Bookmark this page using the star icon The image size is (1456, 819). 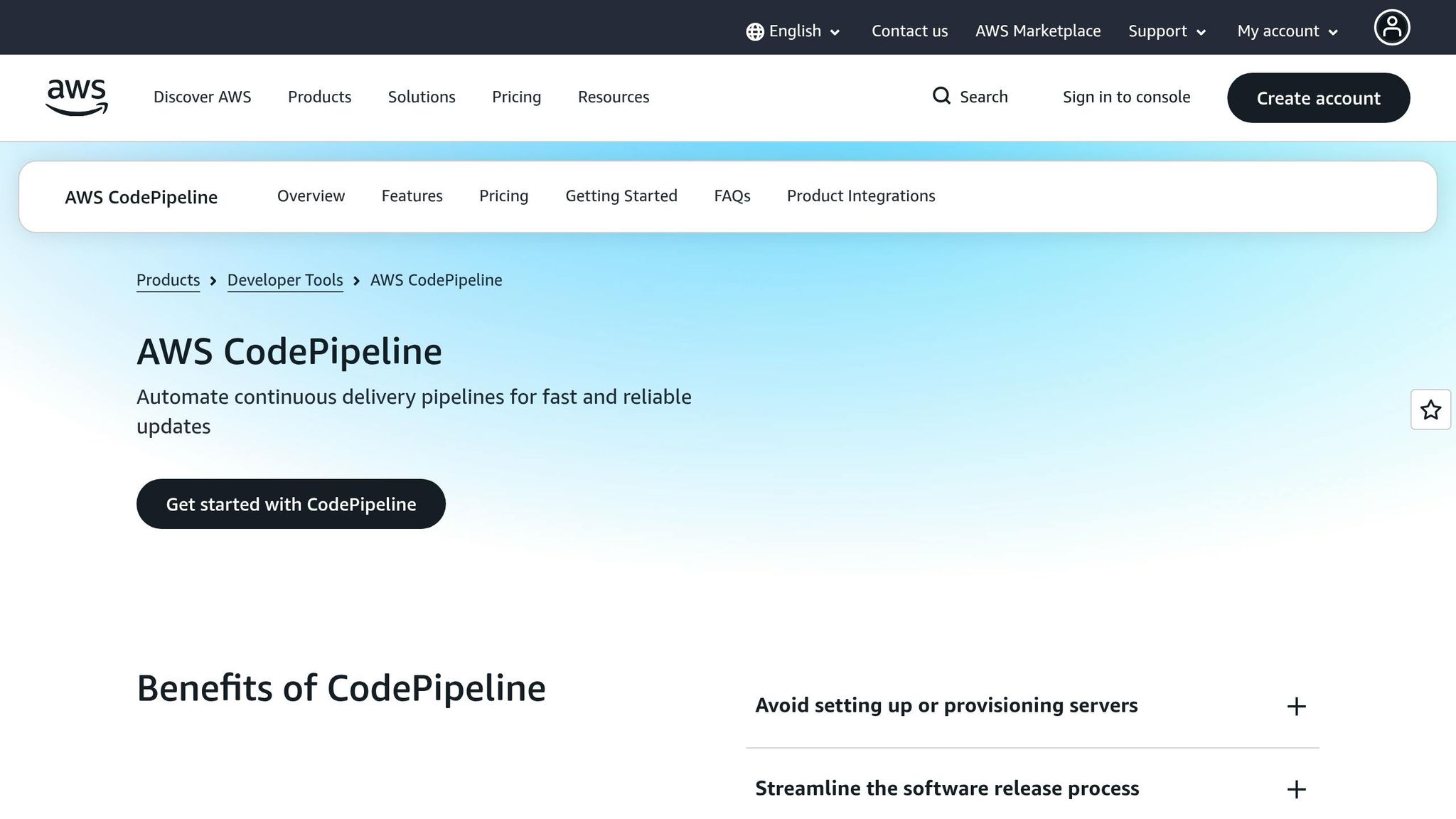(1432, 409)
